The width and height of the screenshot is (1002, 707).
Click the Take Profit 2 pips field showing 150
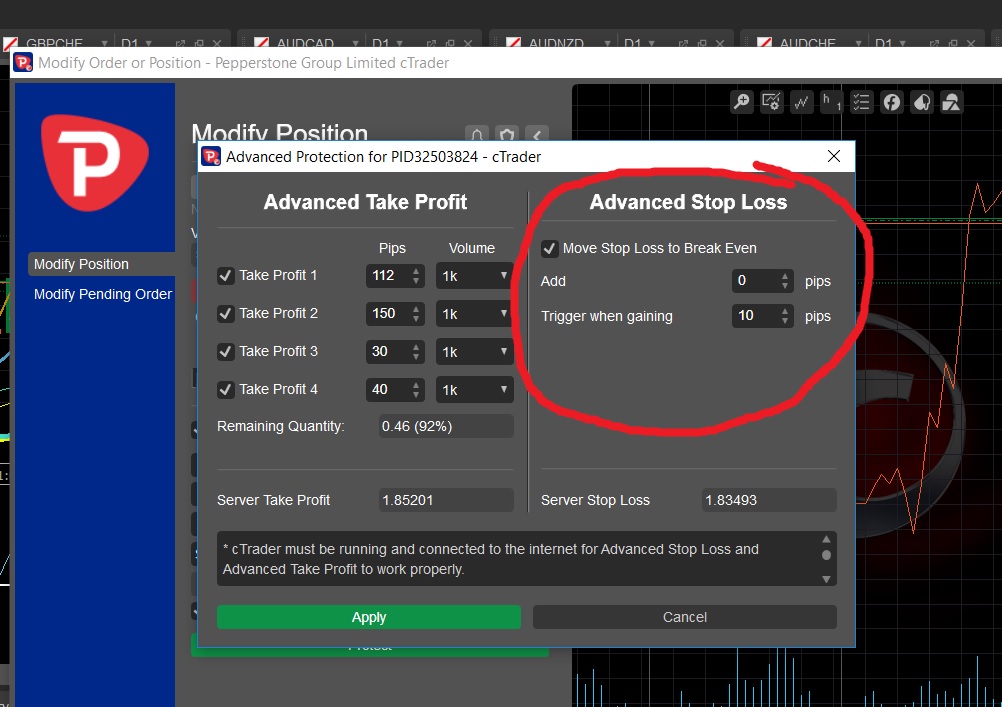click(x=389, y=314)
